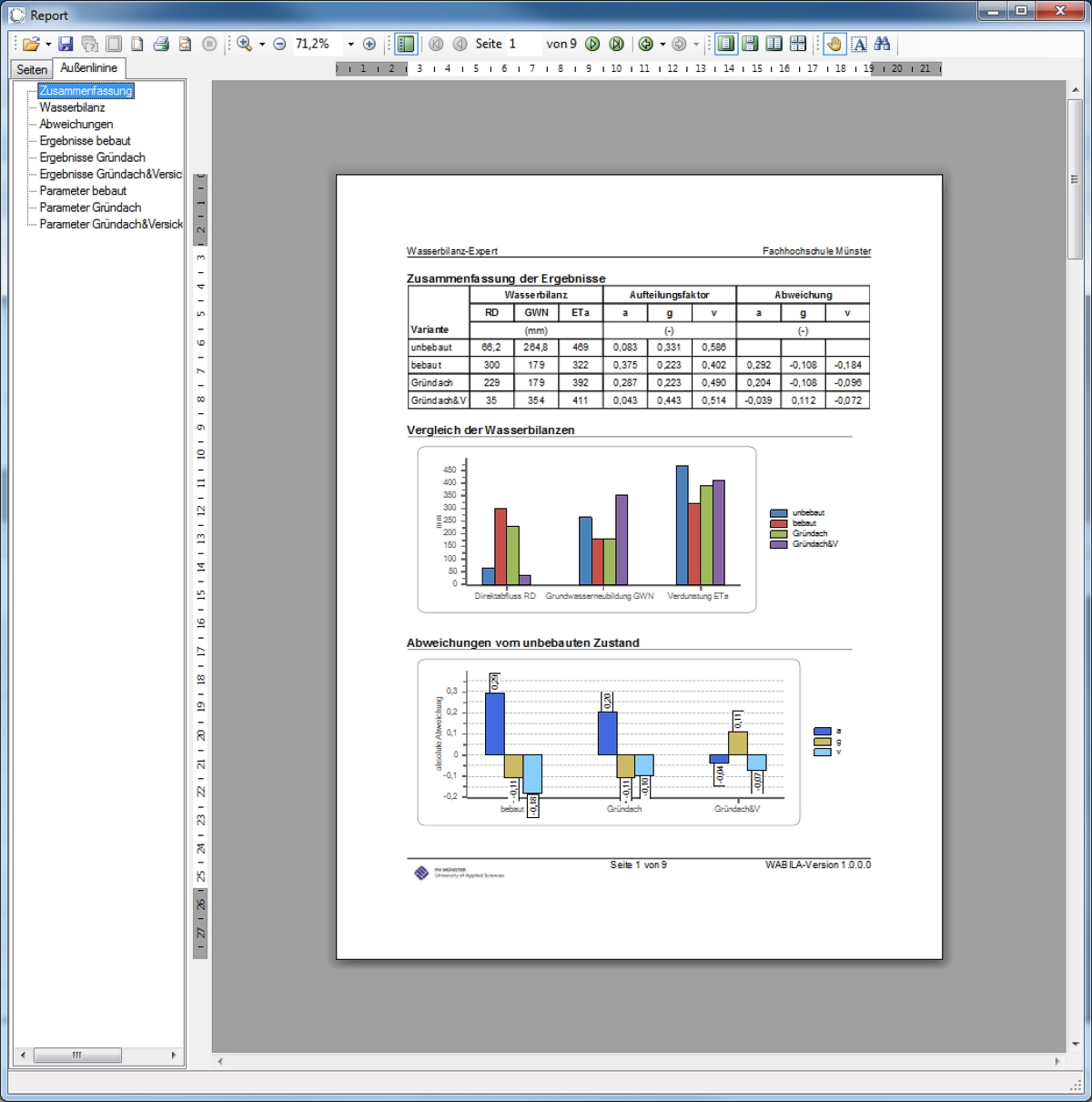The image size is (1092, 1102).
Task: Activate the text selection tool
Action: 859,44
